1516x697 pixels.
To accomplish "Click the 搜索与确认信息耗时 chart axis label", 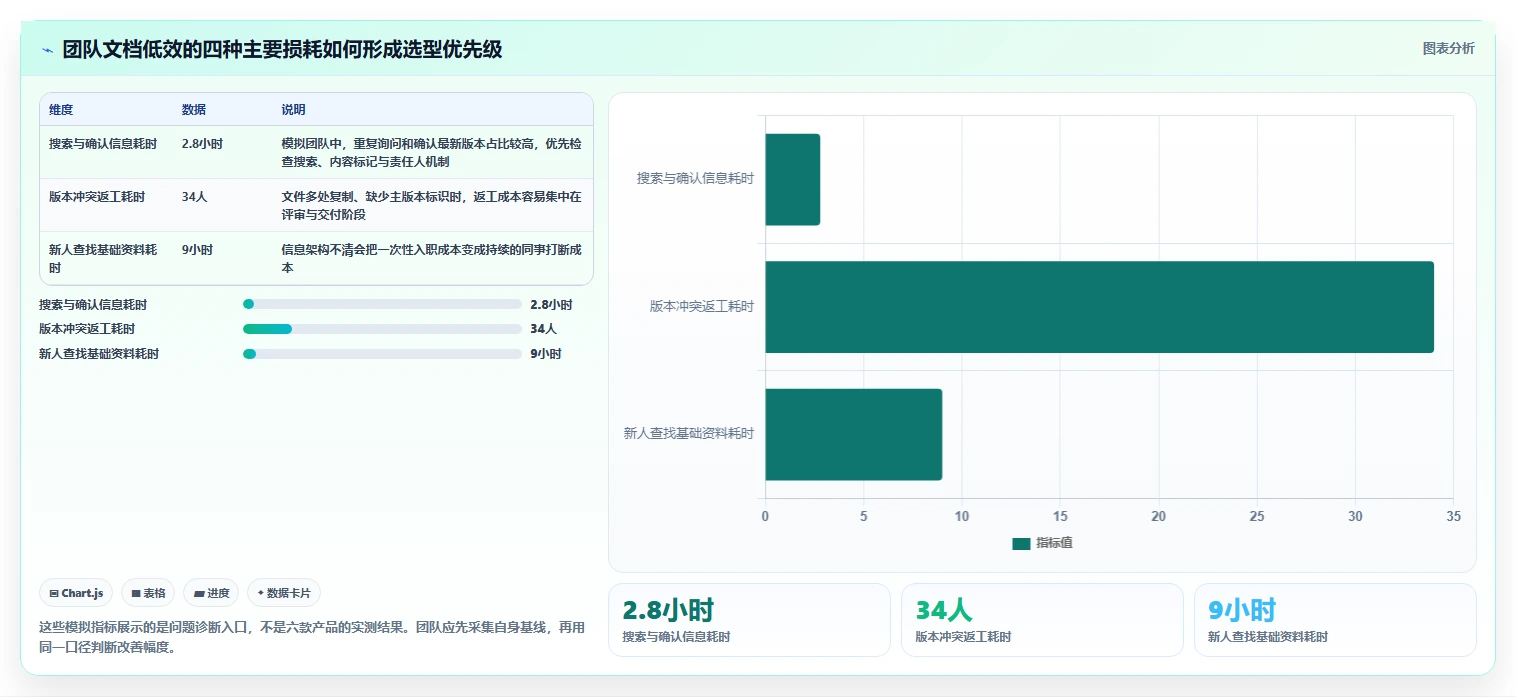I will tap(695, 178).
